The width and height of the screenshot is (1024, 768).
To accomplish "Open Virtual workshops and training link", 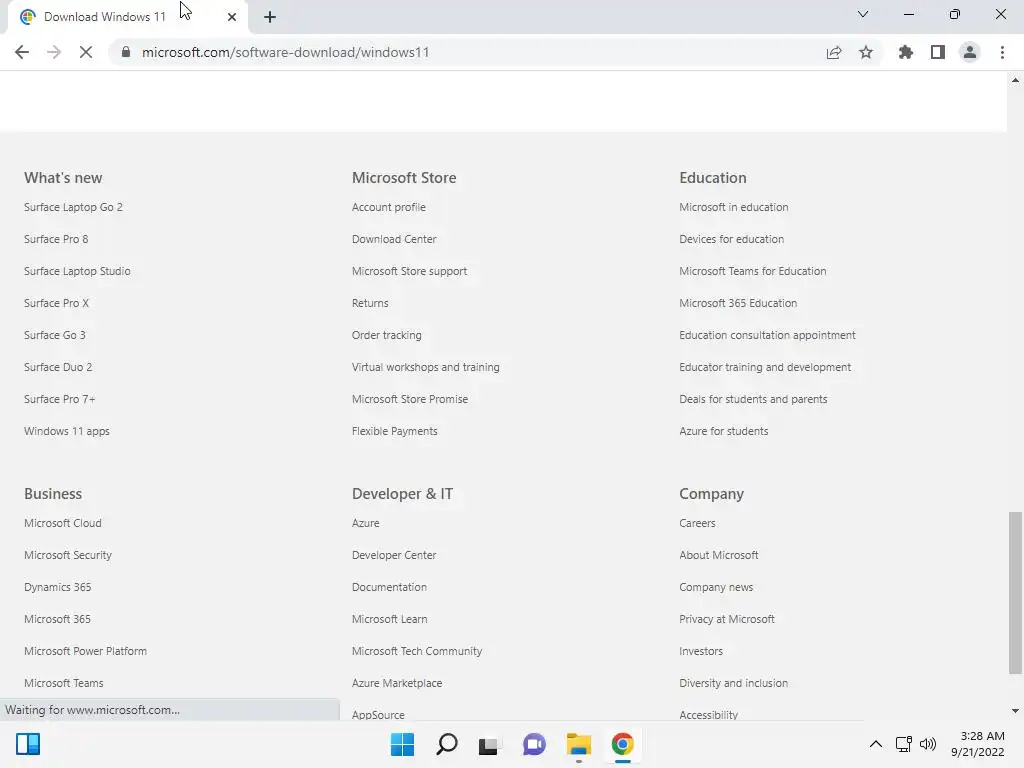I will coord(426,367).
